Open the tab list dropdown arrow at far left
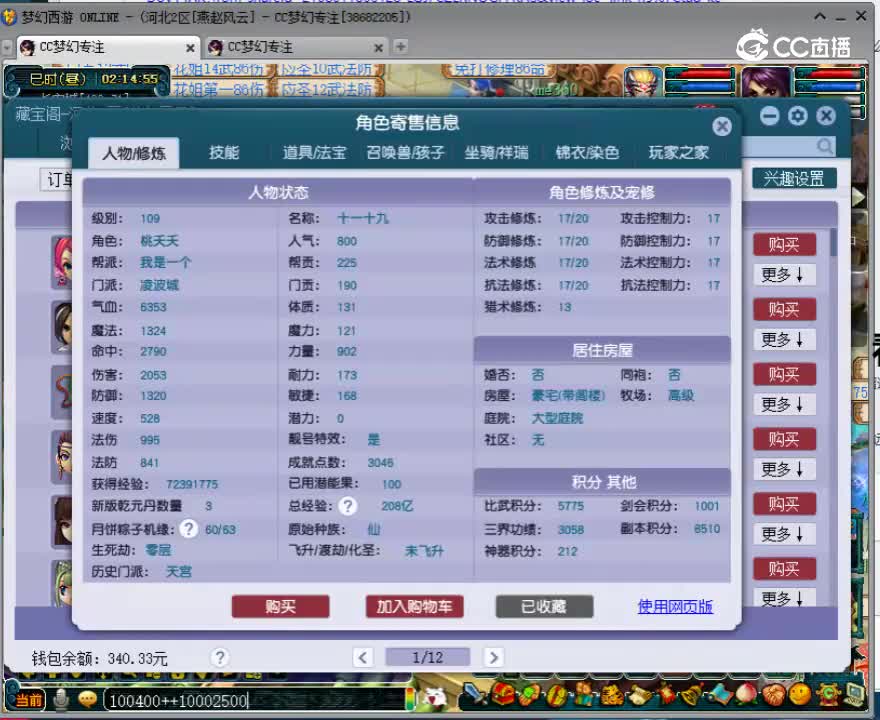Viewport: 880px width, 720px height. [x=7, y=48]
